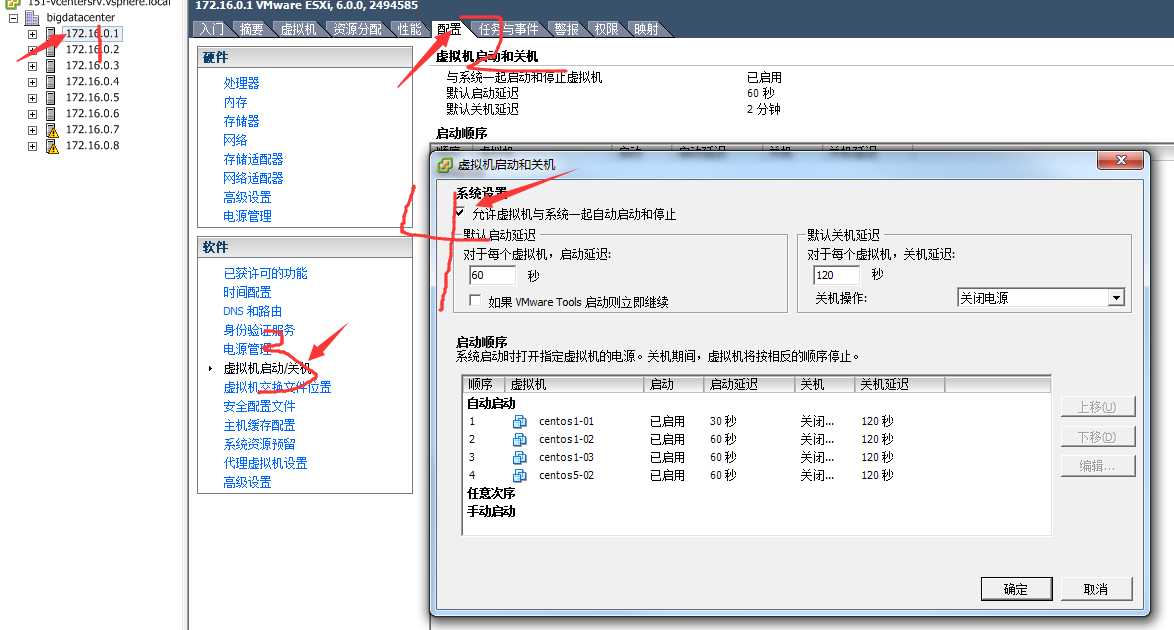Open the 警报 tab
1174x630 pixels.
point(567,29)
